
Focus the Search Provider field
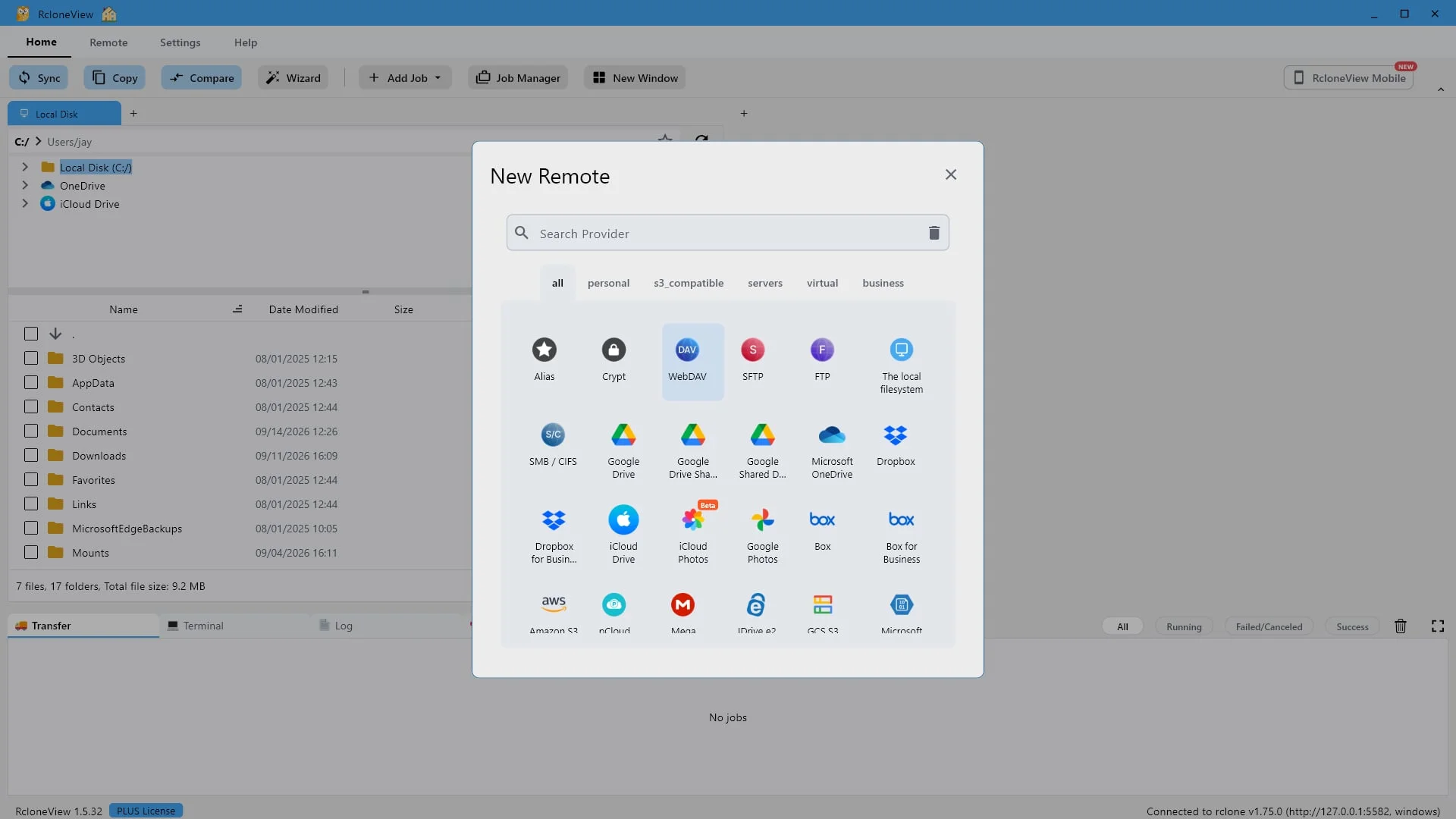click(726, 233)
